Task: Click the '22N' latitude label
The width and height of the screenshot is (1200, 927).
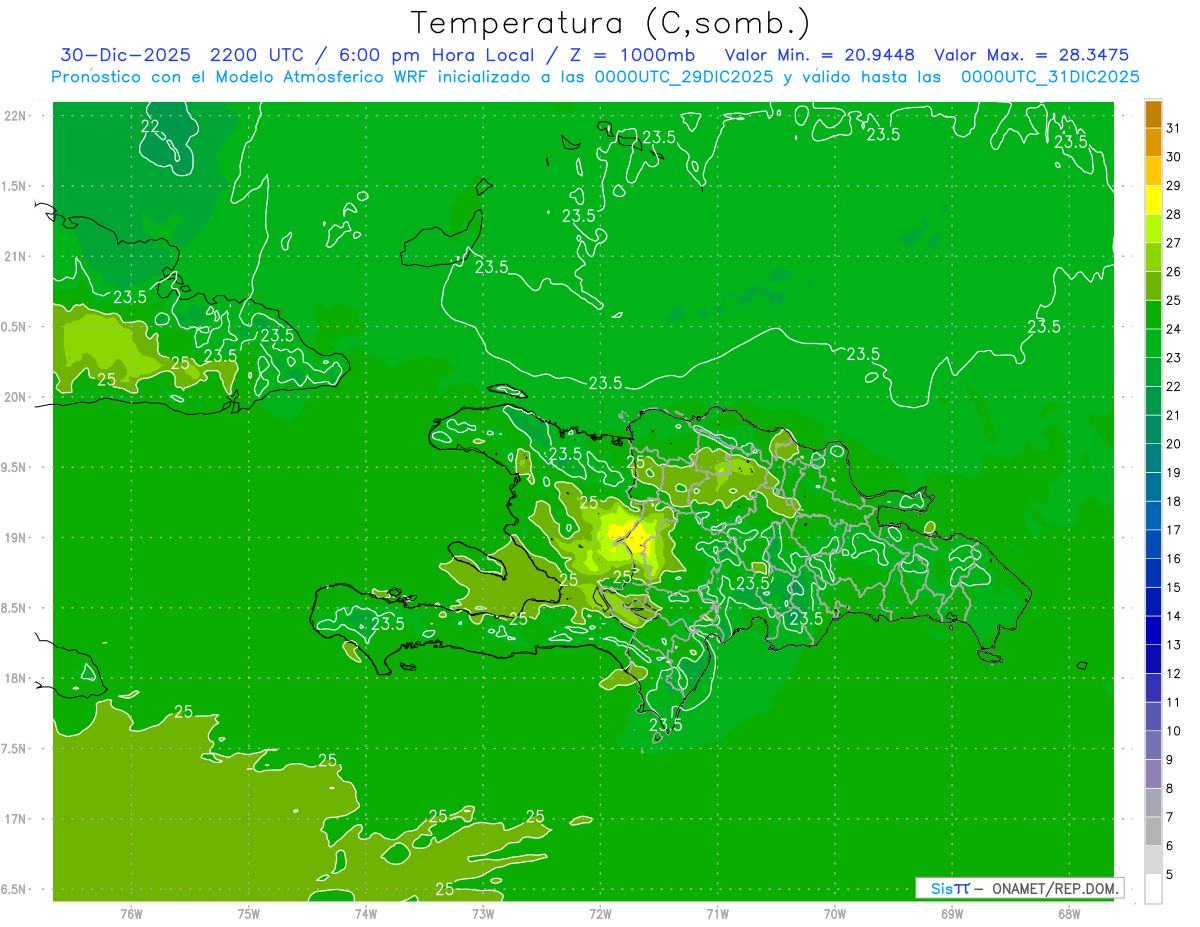Action: click(15, 116)
